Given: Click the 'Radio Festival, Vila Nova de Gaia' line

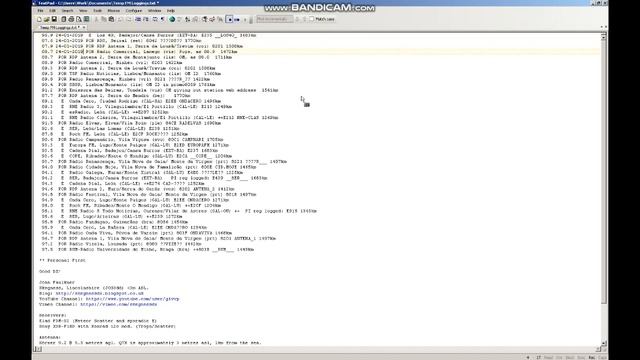Looking at the screenshot, I should [x=149, y=194].
